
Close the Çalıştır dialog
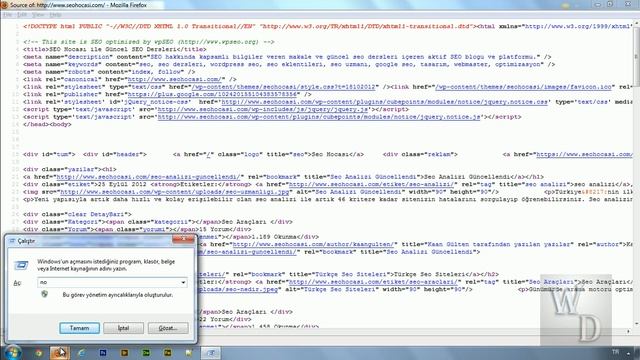coord(183,239)
